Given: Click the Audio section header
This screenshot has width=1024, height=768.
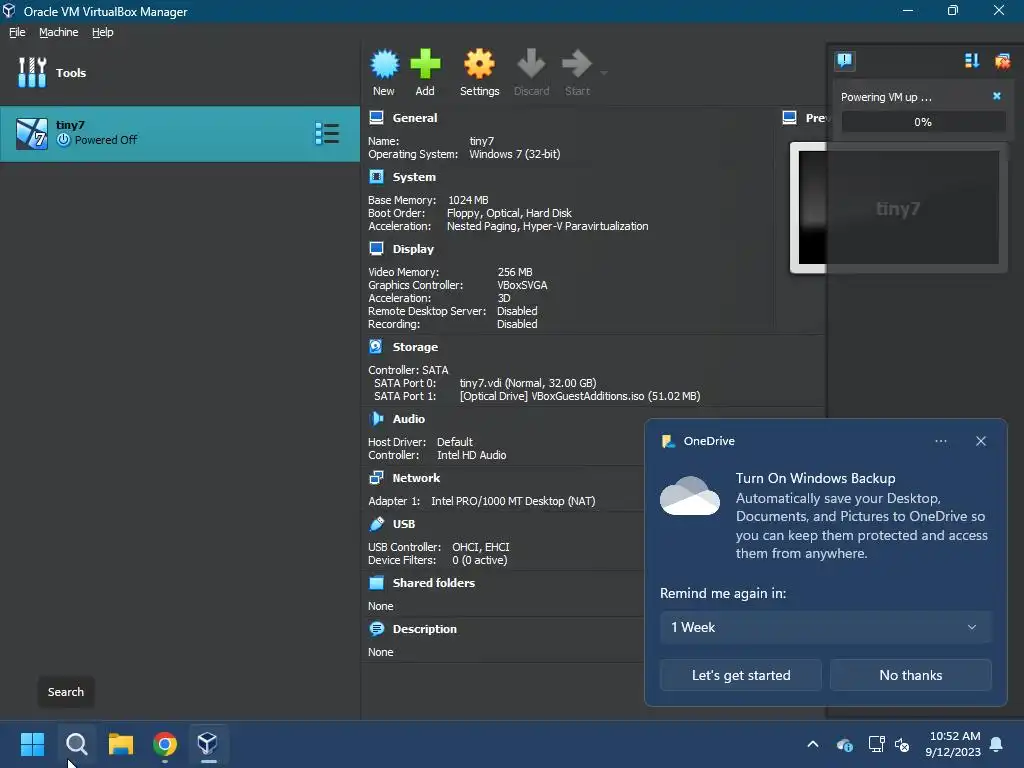Looking at the screenshot, I should (x=408, y=419).
